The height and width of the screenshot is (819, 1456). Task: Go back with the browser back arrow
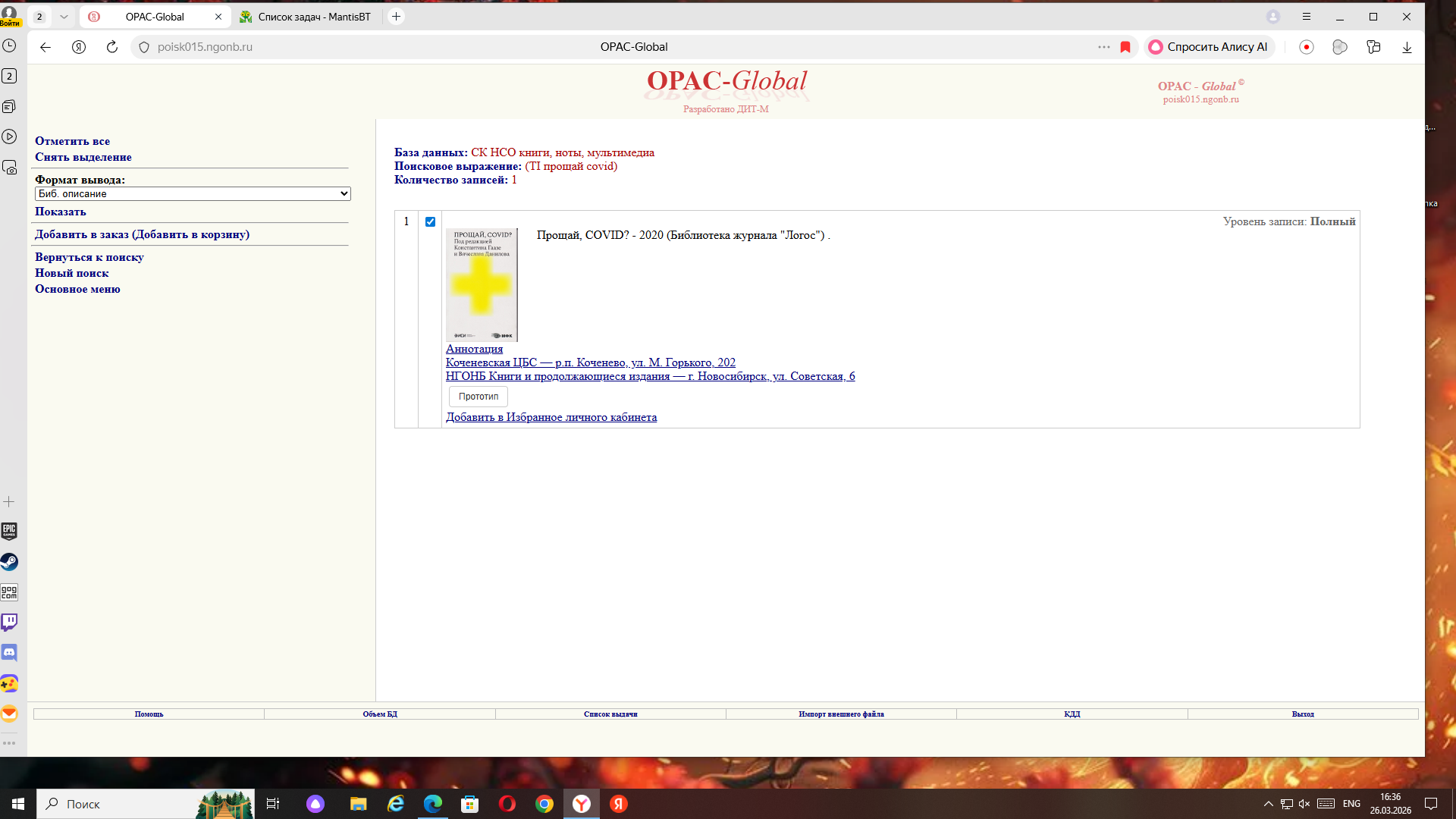coord(45,47)
